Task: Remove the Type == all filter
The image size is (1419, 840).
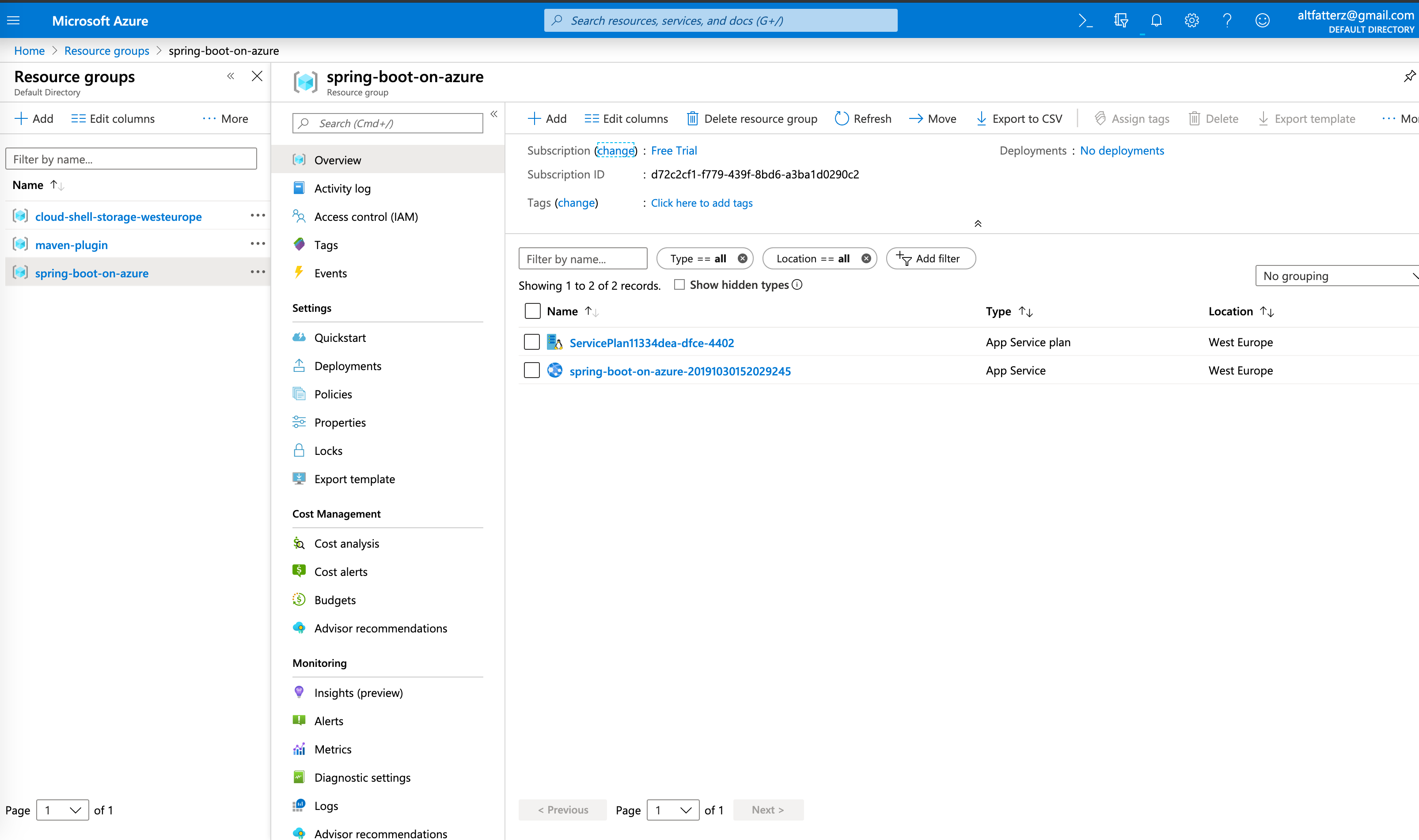Action: [742, 259]
